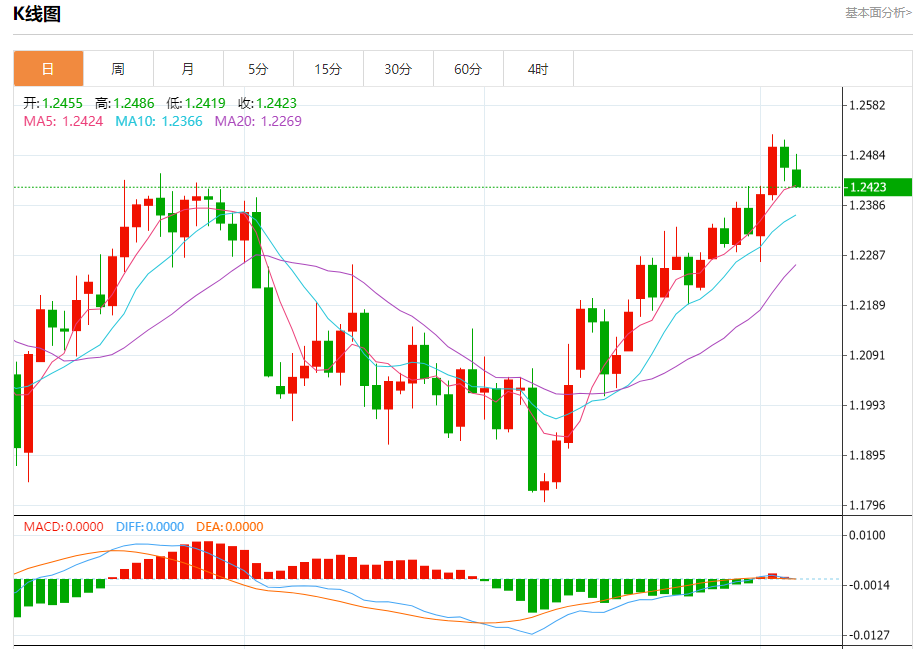This screenshot has width=920, height=649.
Task: Click the 高:1.2486 high price text
Action: 125,103
